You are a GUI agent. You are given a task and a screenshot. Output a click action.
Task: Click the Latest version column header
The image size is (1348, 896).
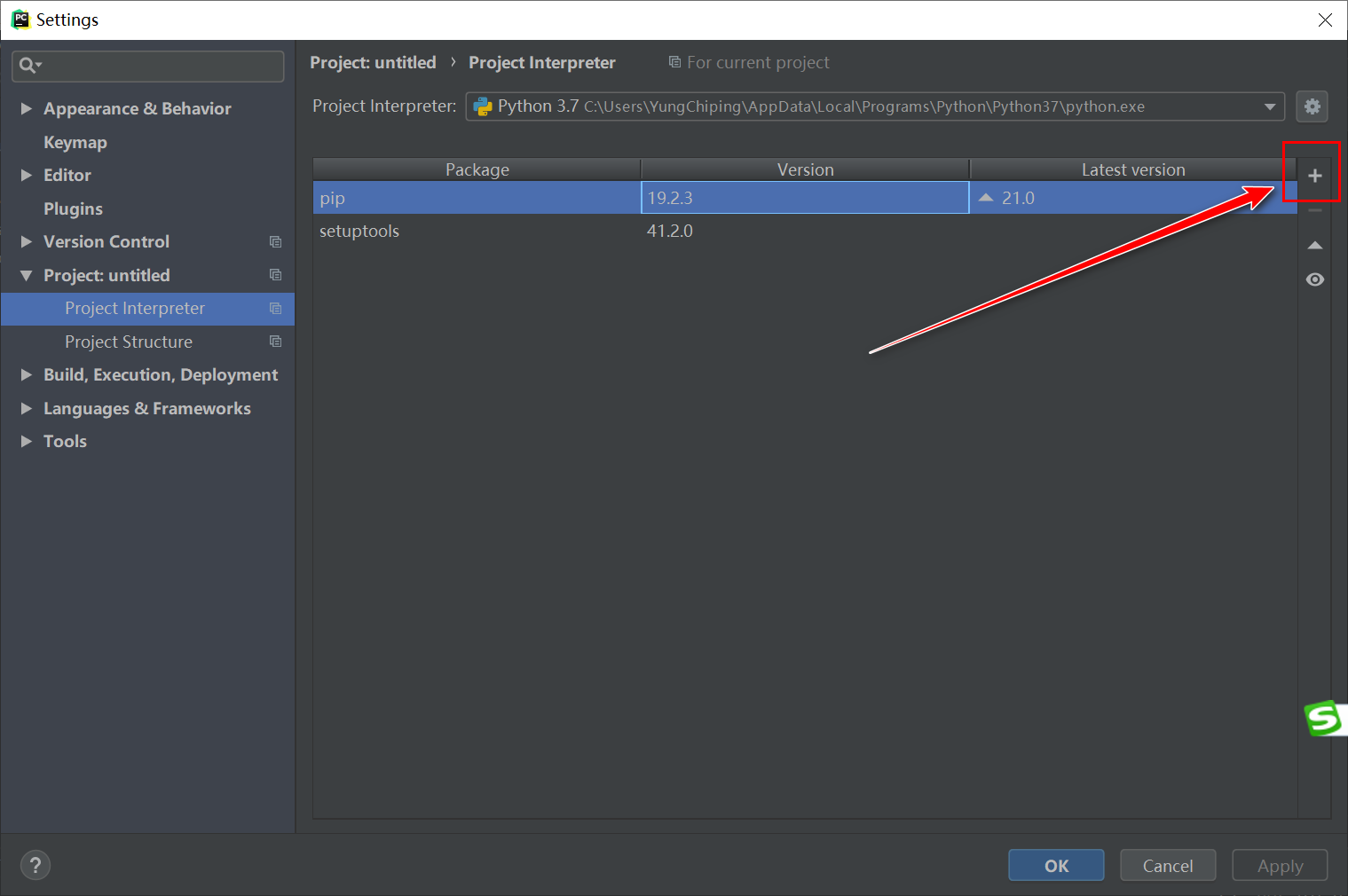pos(1133,169)
